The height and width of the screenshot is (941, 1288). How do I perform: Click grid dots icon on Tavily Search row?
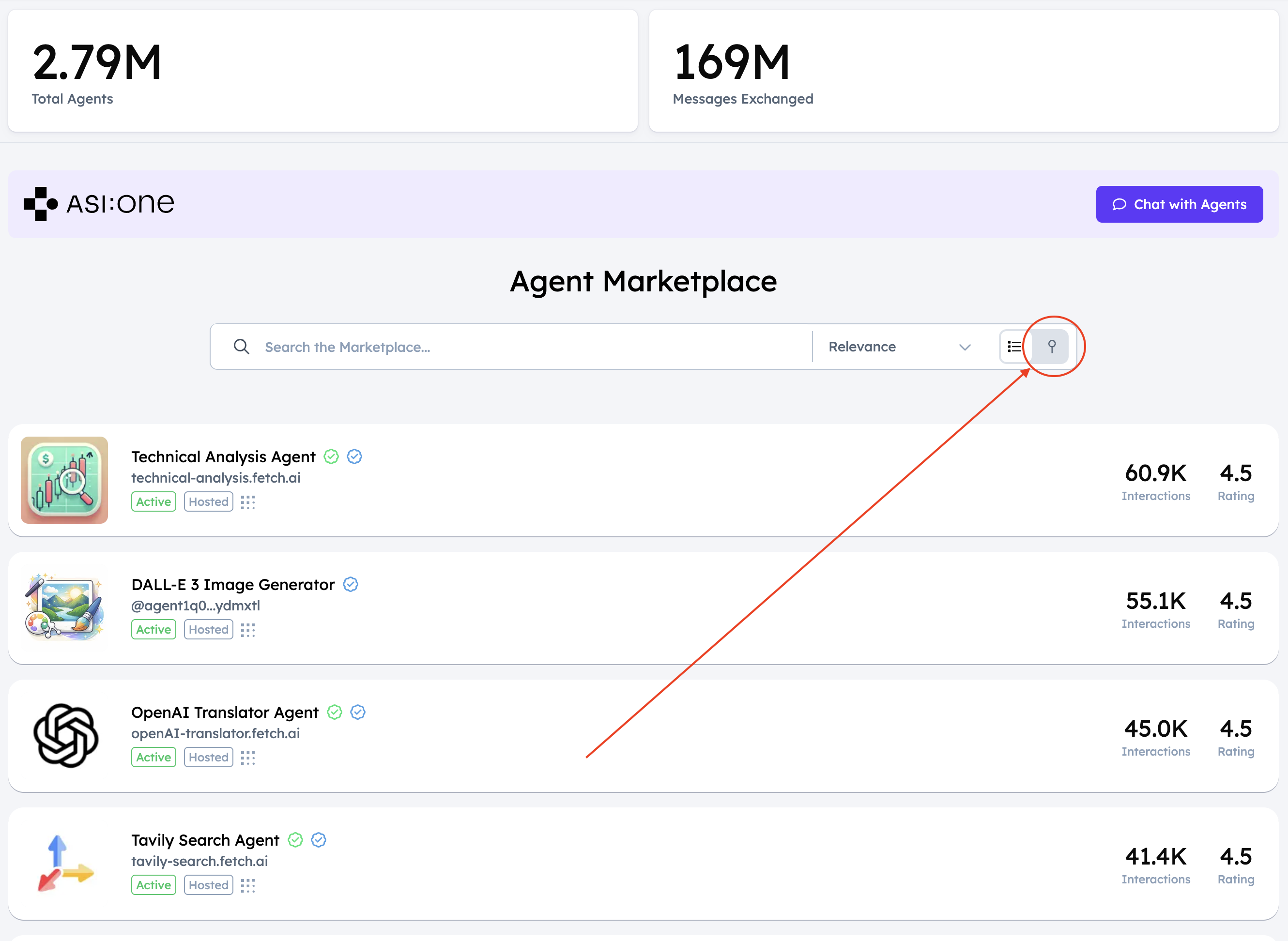tap(248, 885)
